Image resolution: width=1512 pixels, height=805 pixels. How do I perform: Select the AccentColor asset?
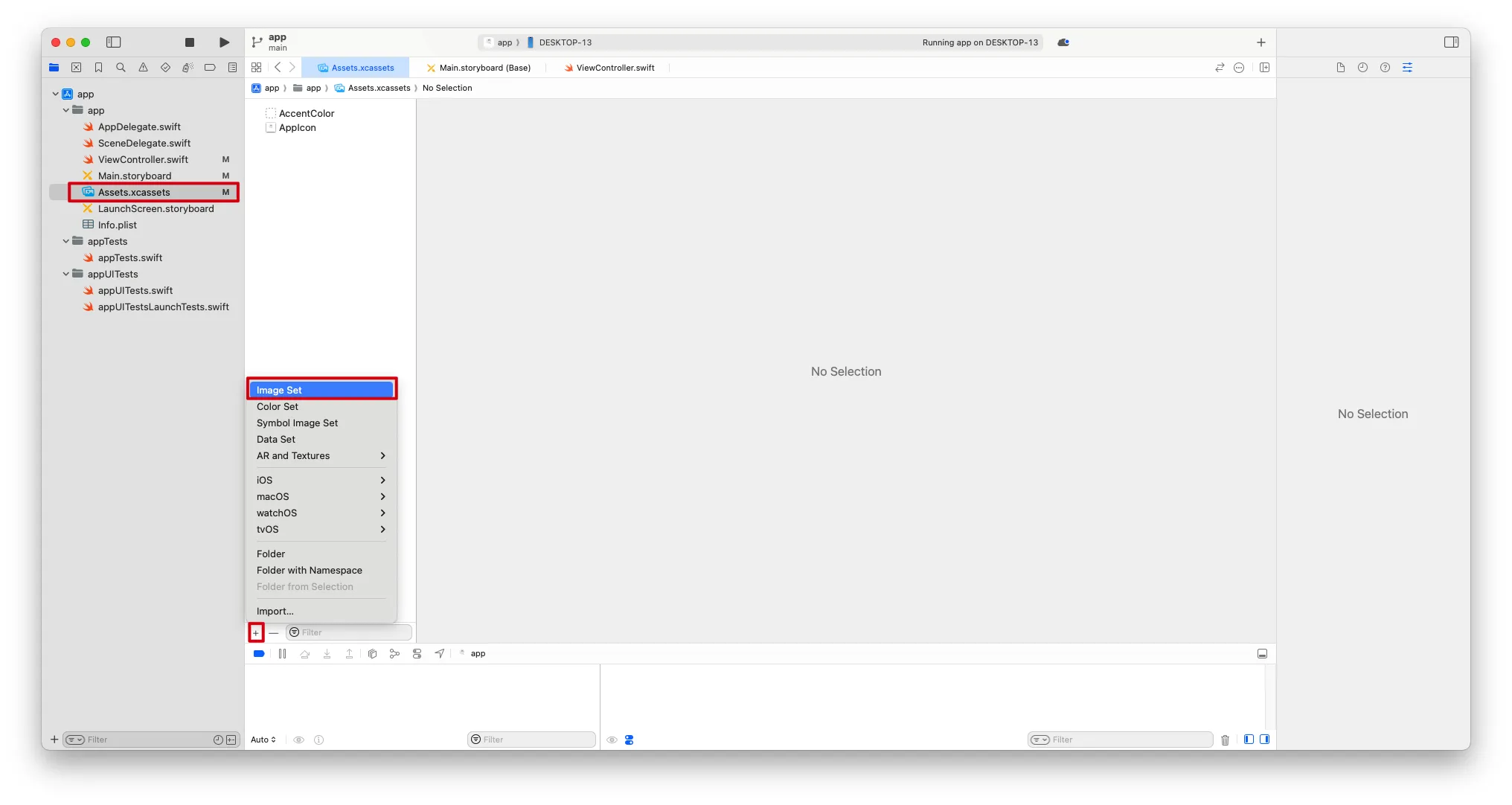(307, 114)
